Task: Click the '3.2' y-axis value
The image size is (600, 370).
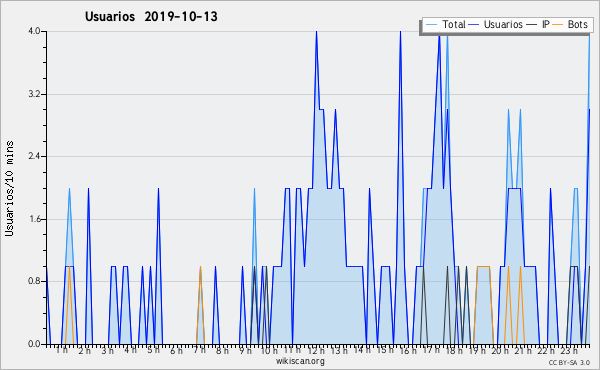Action: (x=34, y=94)
